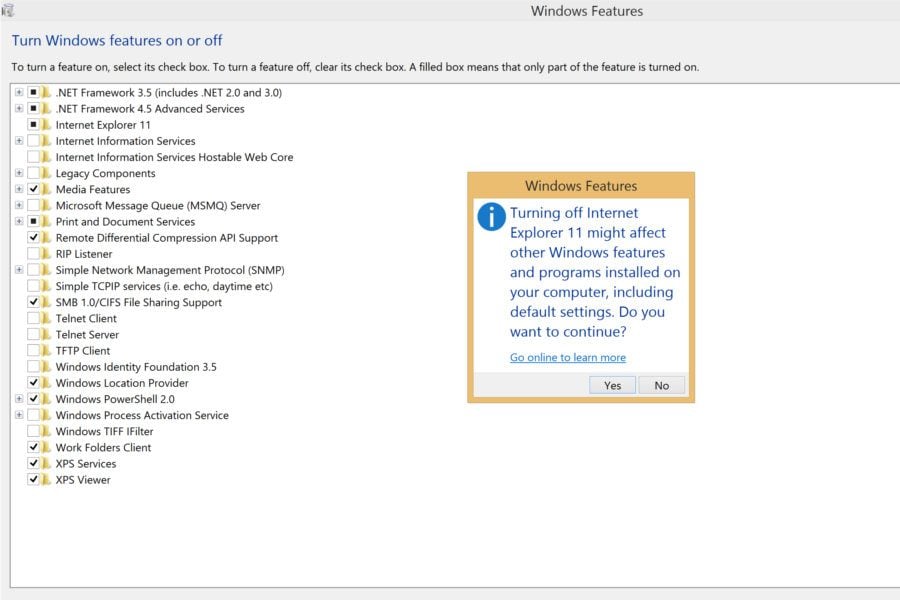Select the Windows Process Activation Service label

pos(142,415)
